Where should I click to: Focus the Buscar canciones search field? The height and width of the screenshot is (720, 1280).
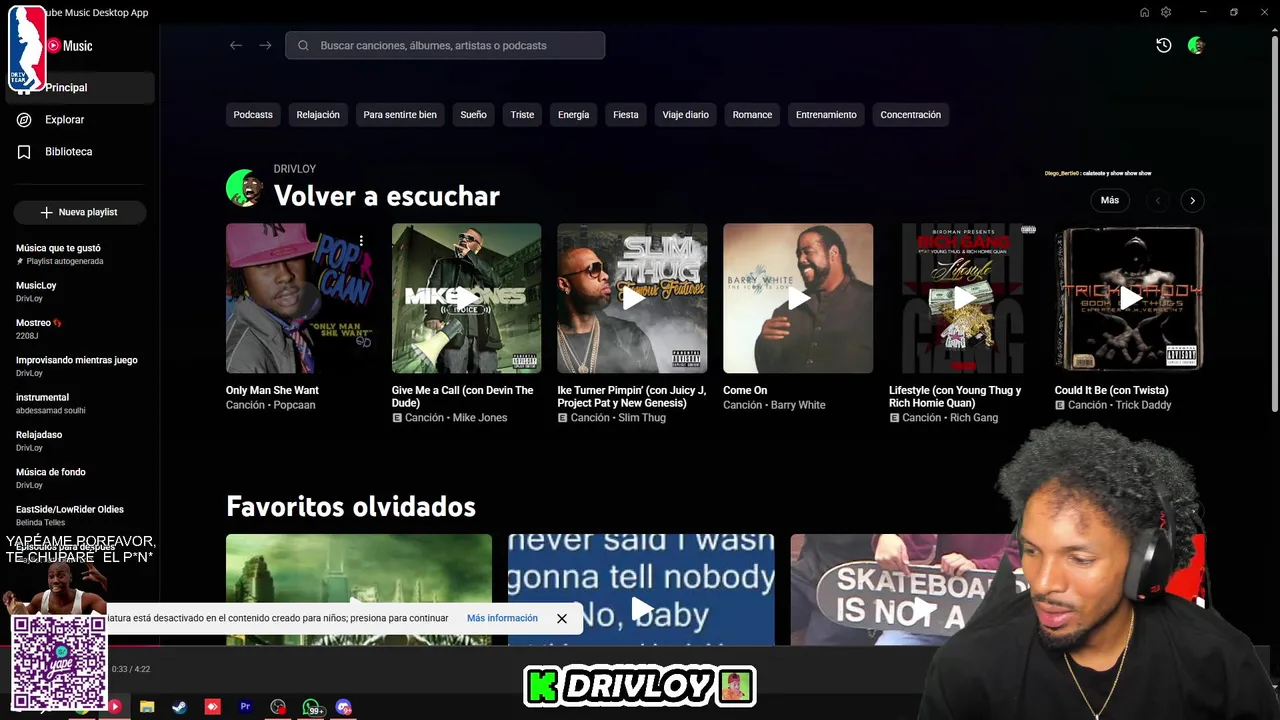[445, 45]
